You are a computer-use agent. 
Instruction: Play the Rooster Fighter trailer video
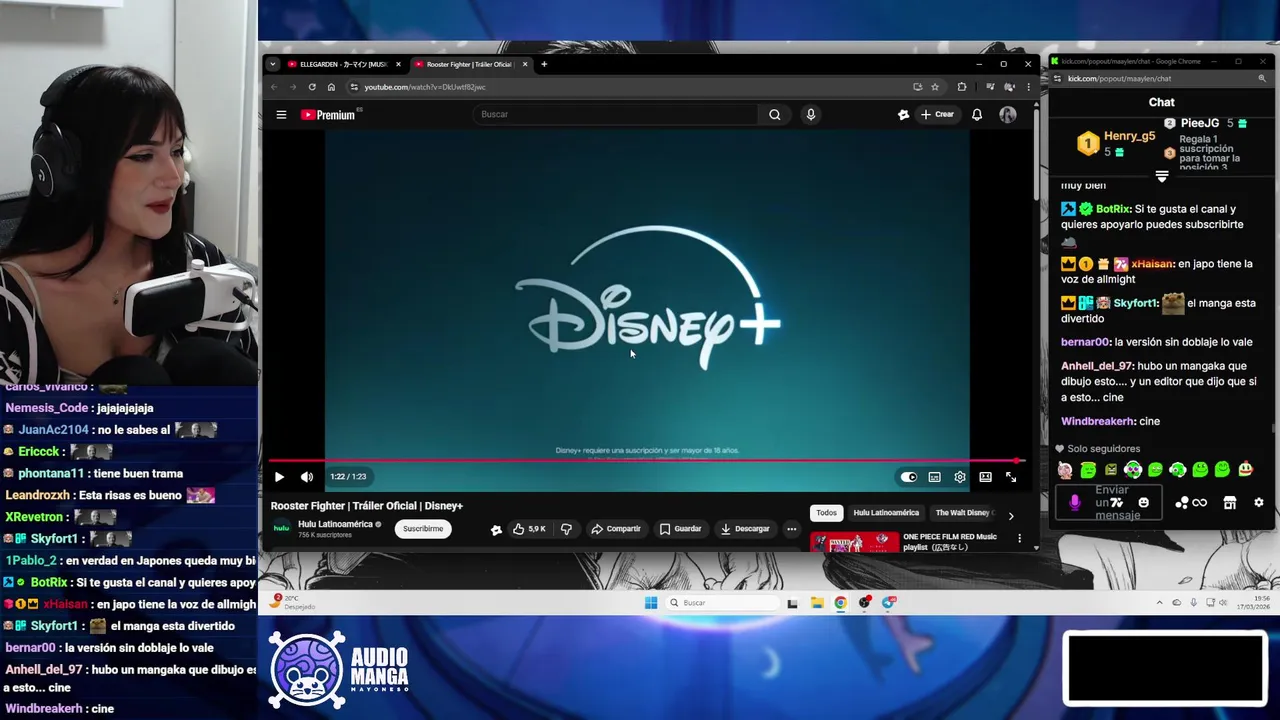click(x=279, y=477)
